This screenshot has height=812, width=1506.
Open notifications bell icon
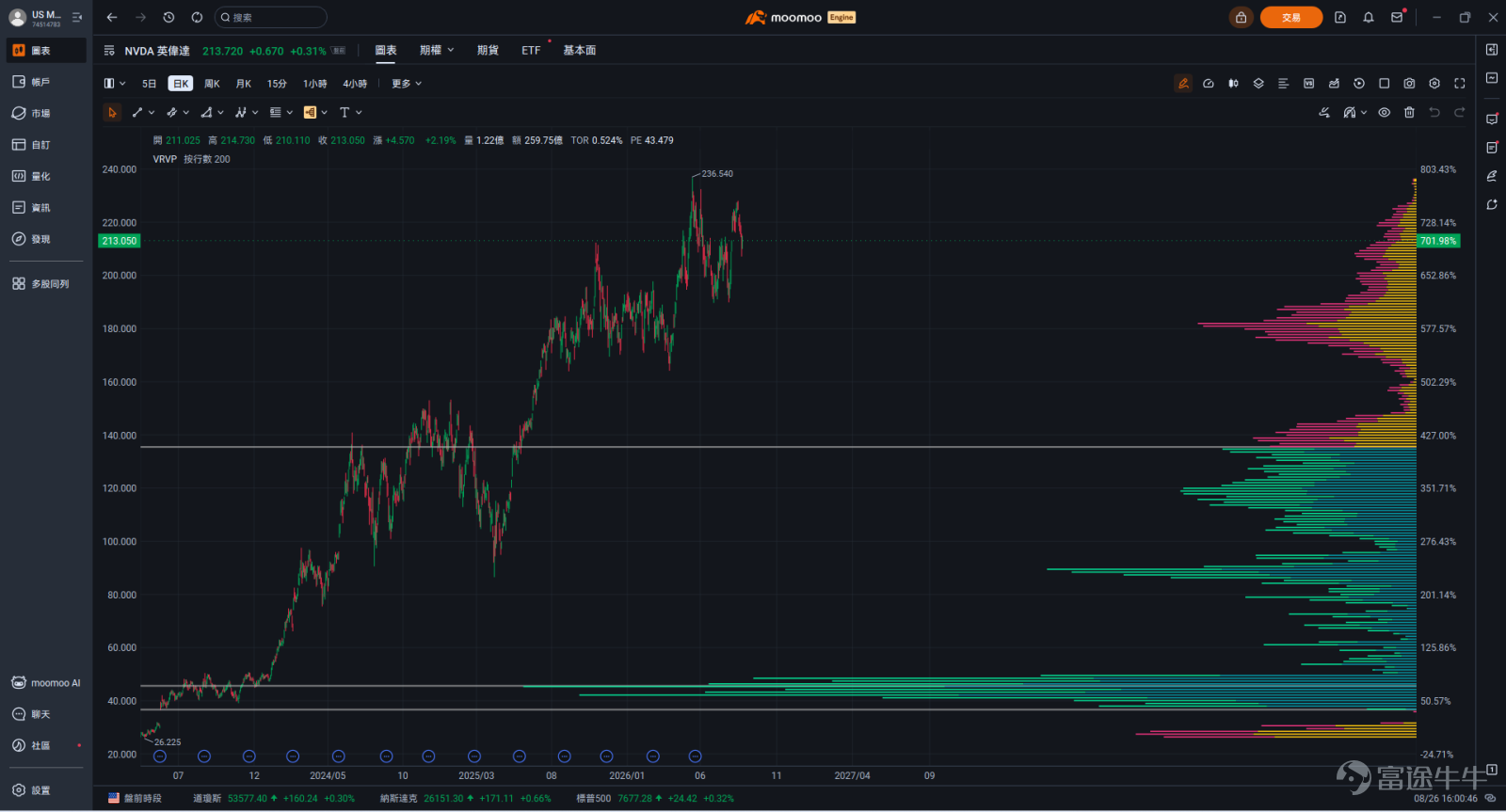(x=1369, y=17)
